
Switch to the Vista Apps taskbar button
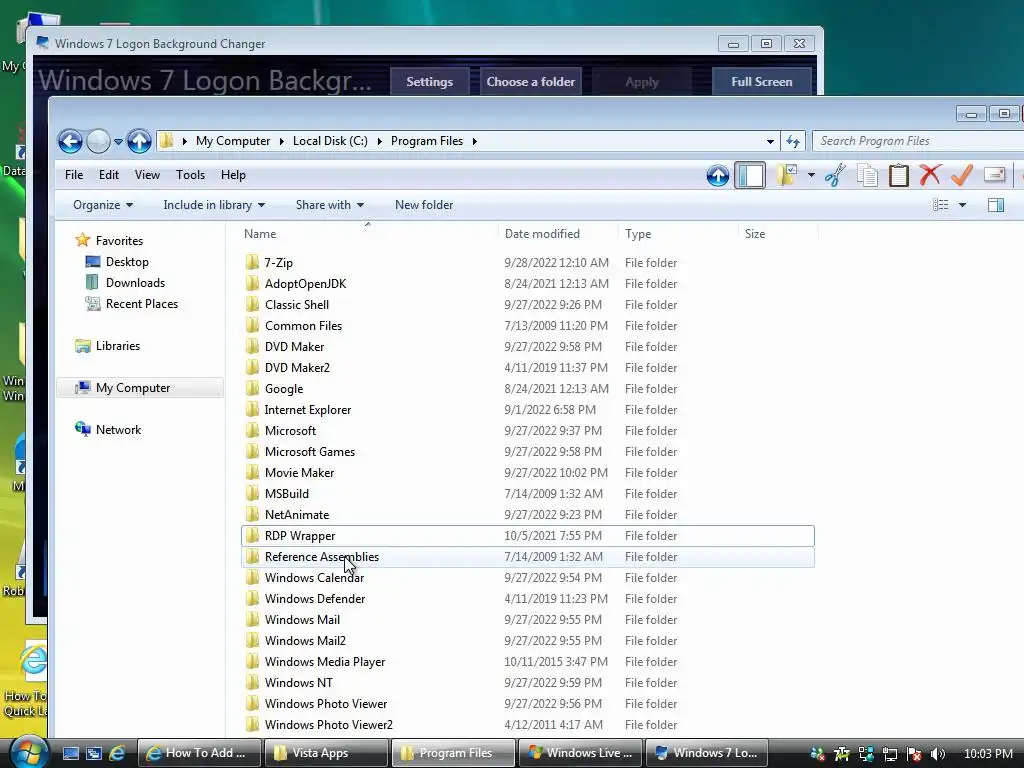click(x=325, y=753)
